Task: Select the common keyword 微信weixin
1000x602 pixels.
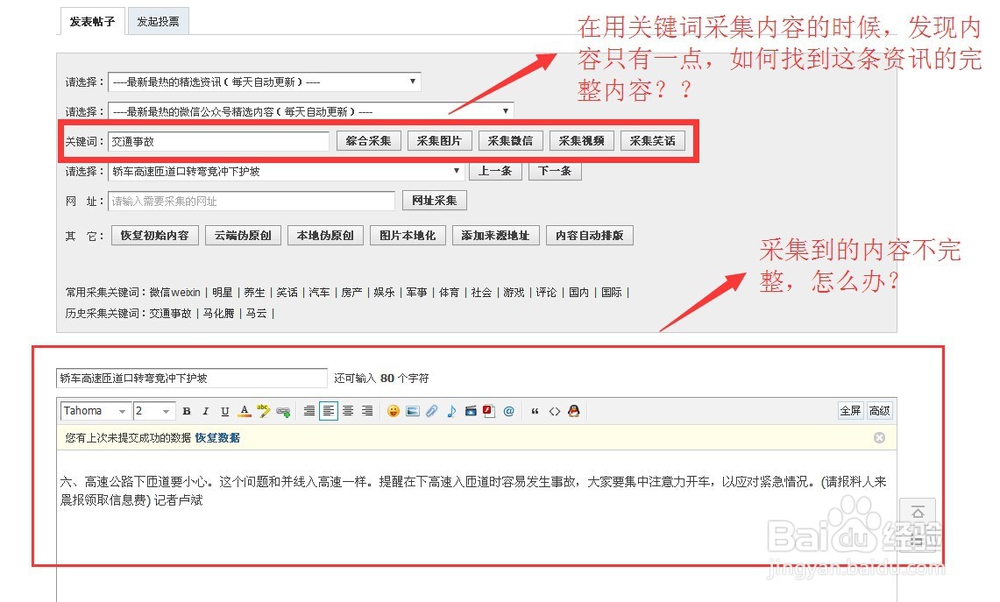Action: pyautogui.click(x=175, y=292)
